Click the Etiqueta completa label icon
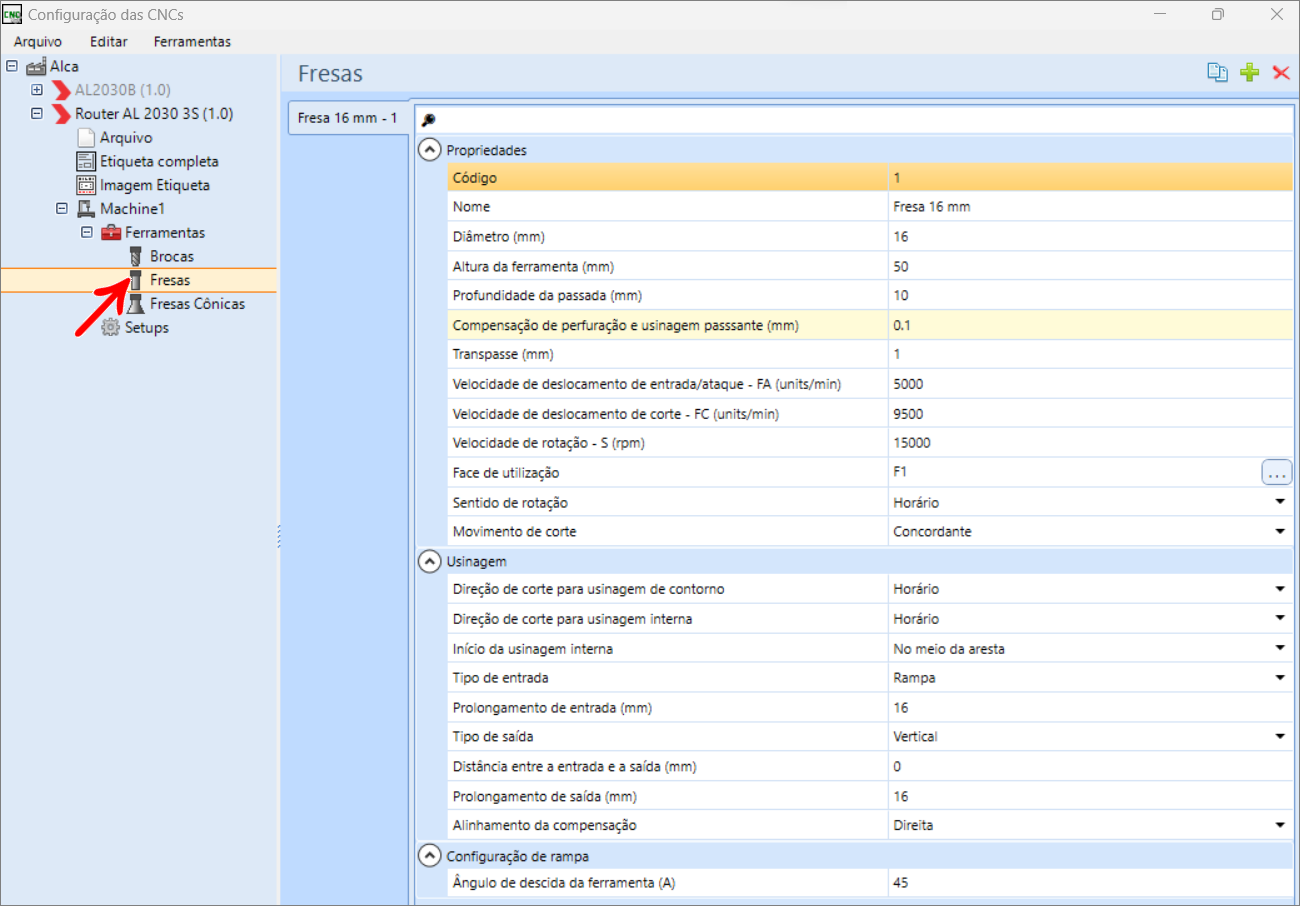 [86, 161]
